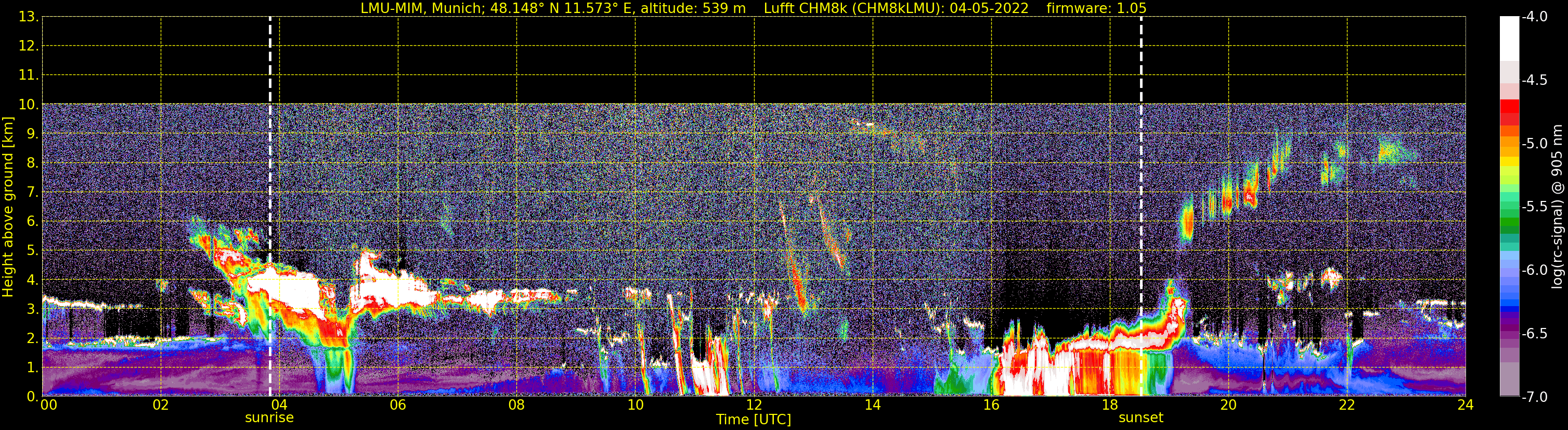Viewport: 1568px width, 430px height.
Task: Click the colorbar label 'log(rc-signal) @ 905 nm'
Action: point(1558,207)
